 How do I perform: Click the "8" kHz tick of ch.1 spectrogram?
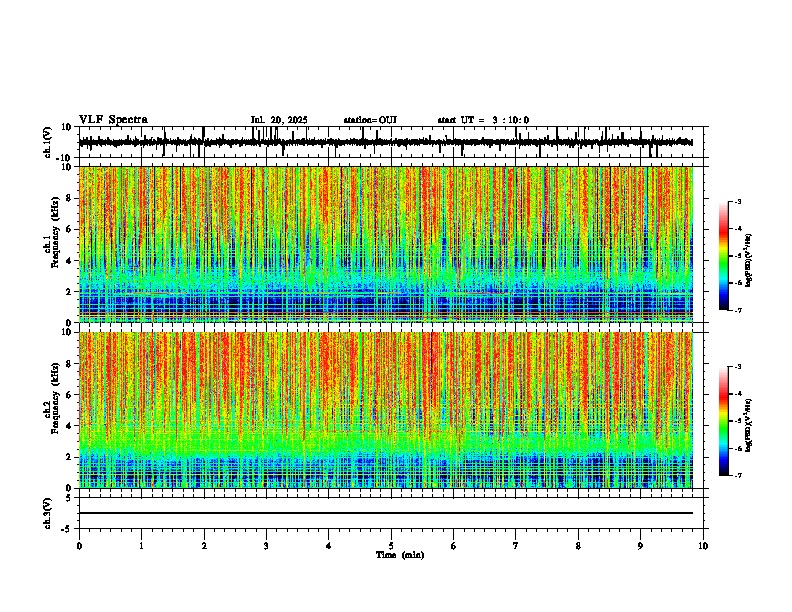click(69, 198)
